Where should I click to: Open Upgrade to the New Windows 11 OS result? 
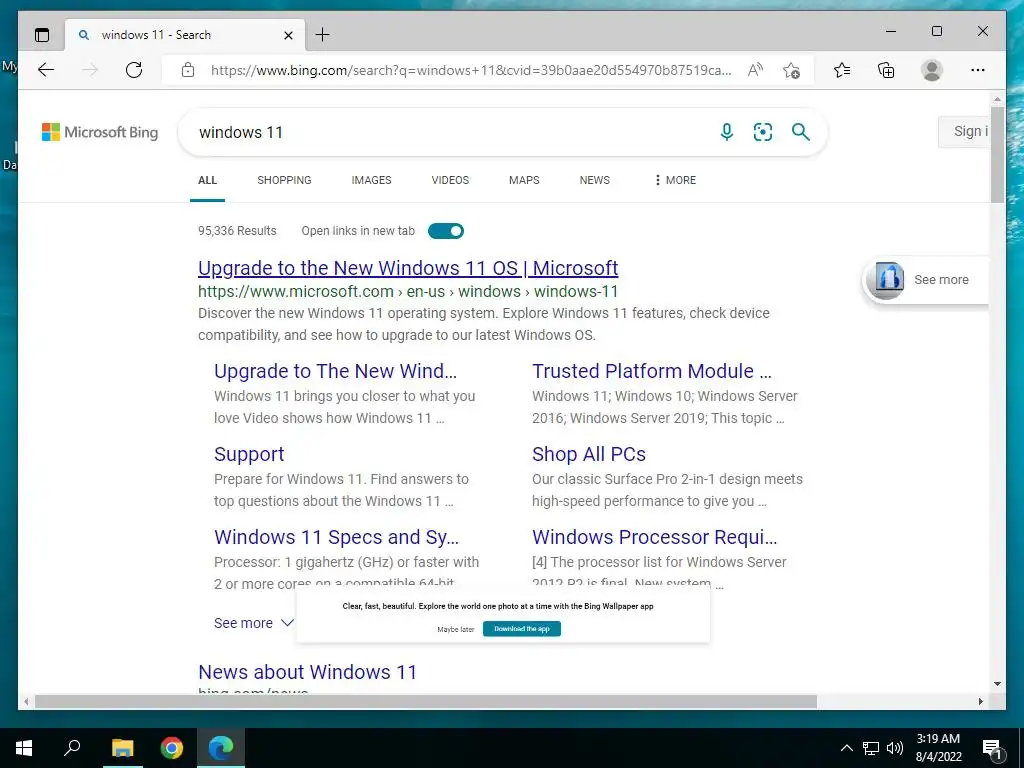coord(408,268)
